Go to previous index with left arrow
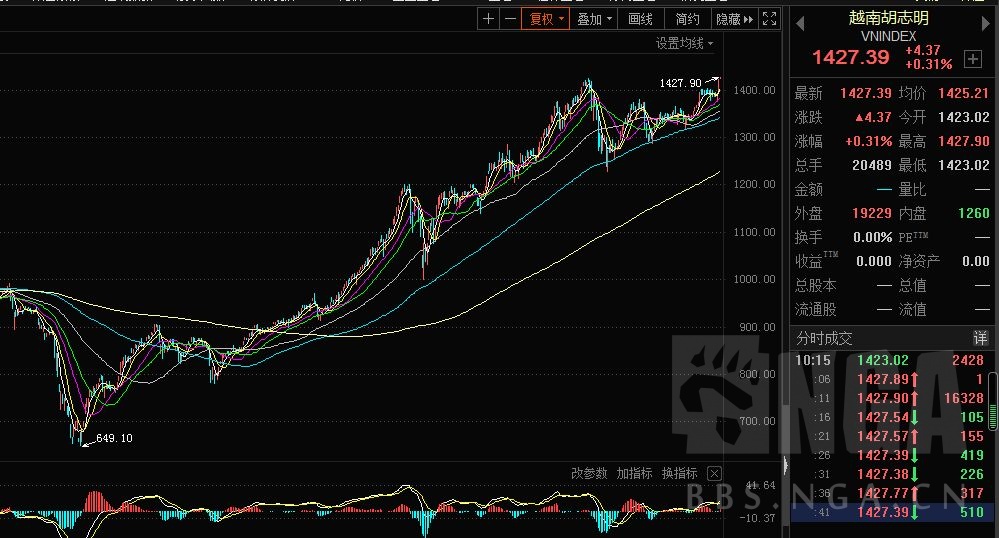This screenshot has width=999, height=538. 800,24
